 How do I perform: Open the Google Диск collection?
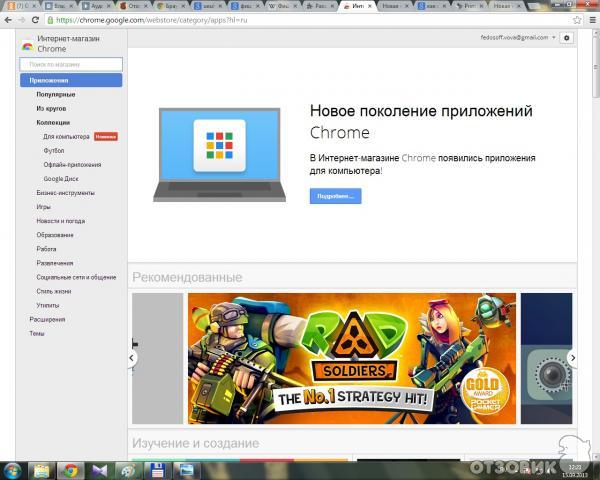point(62,177)
